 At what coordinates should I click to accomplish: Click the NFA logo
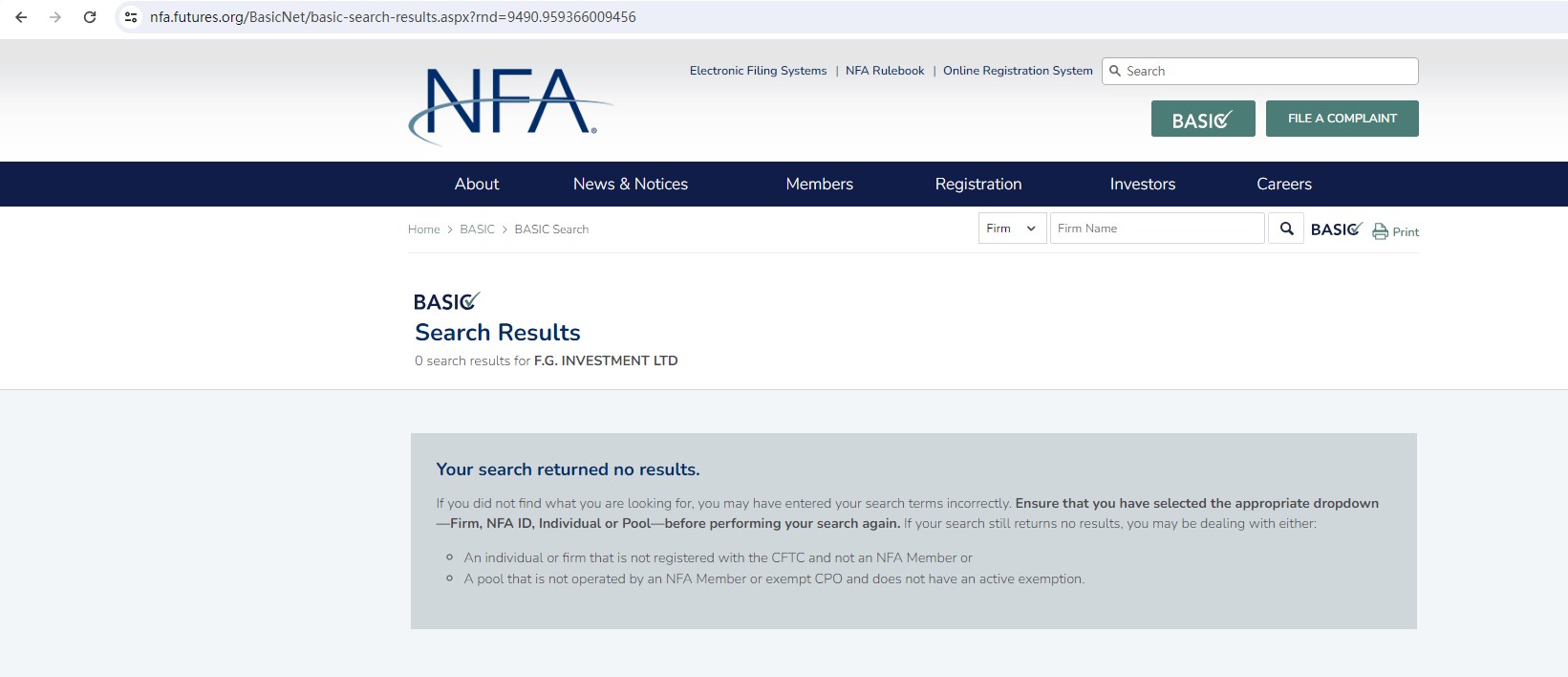coord(509,105)
